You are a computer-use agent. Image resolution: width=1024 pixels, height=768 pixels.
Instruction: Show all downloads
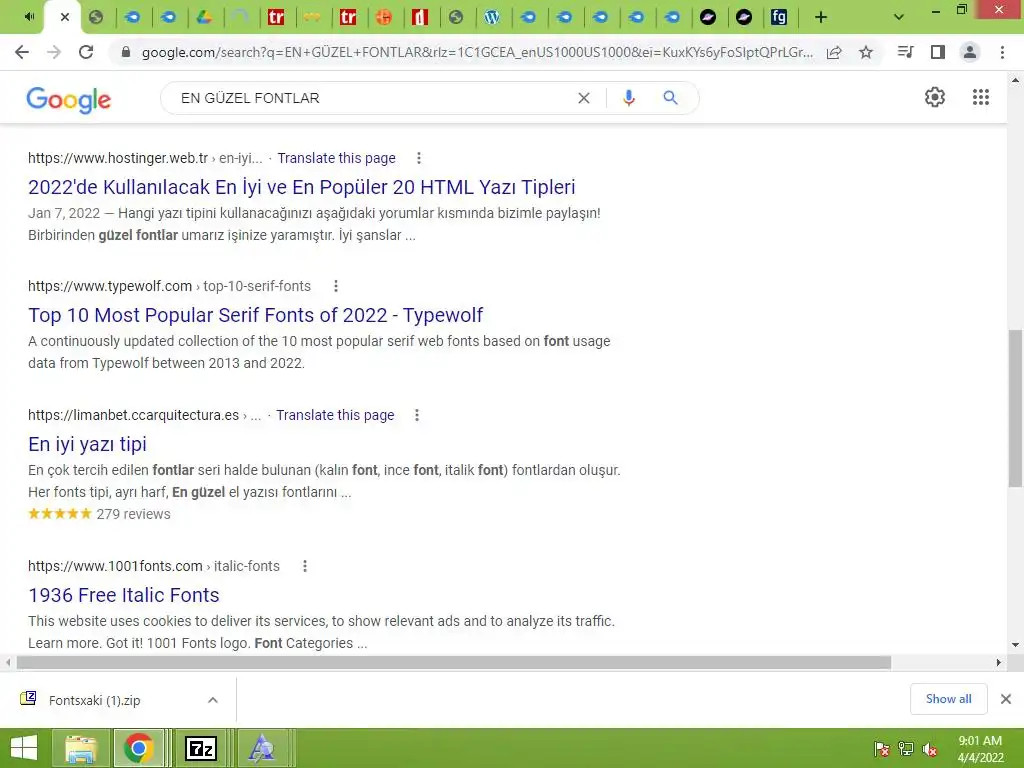click(948, 699)
